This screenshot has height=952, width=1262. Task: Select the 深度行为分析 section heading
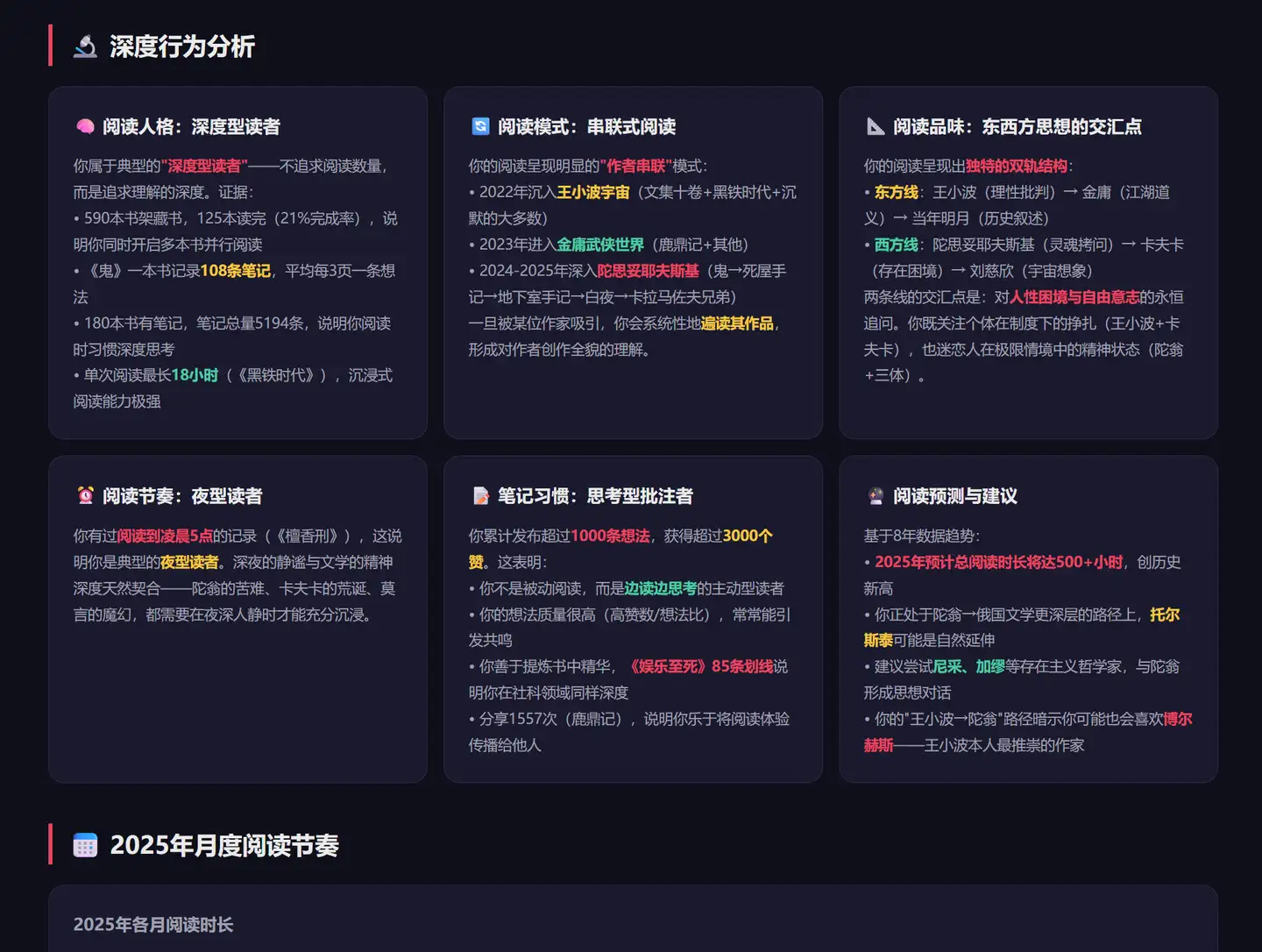point(182,46)
